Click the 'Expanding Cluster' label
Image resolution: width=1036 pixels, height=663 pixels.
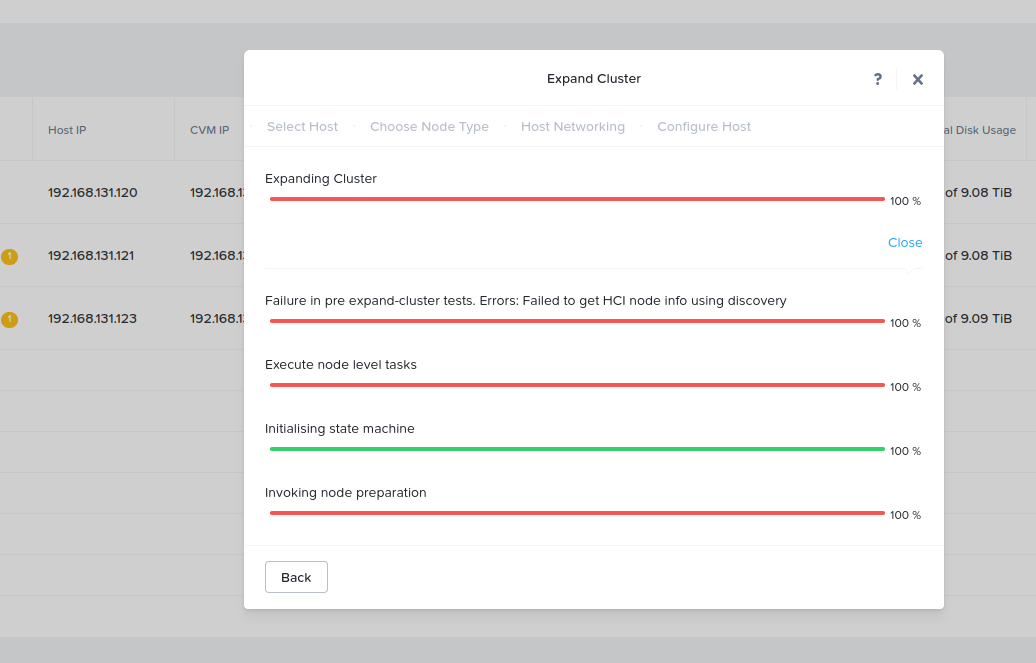tap(320, 178)
